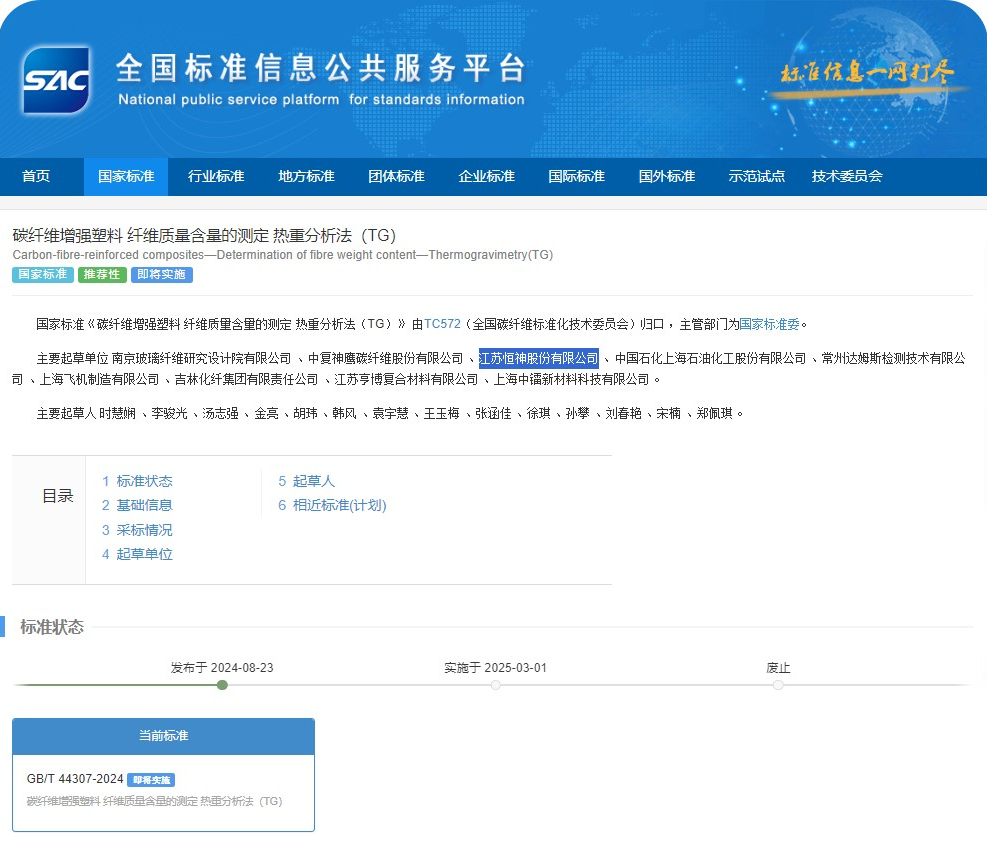This screenshot has width=987, height=849.
Task: Open the 起草人 contents entry
Action: pyautogui.click(x=309, y=481)
